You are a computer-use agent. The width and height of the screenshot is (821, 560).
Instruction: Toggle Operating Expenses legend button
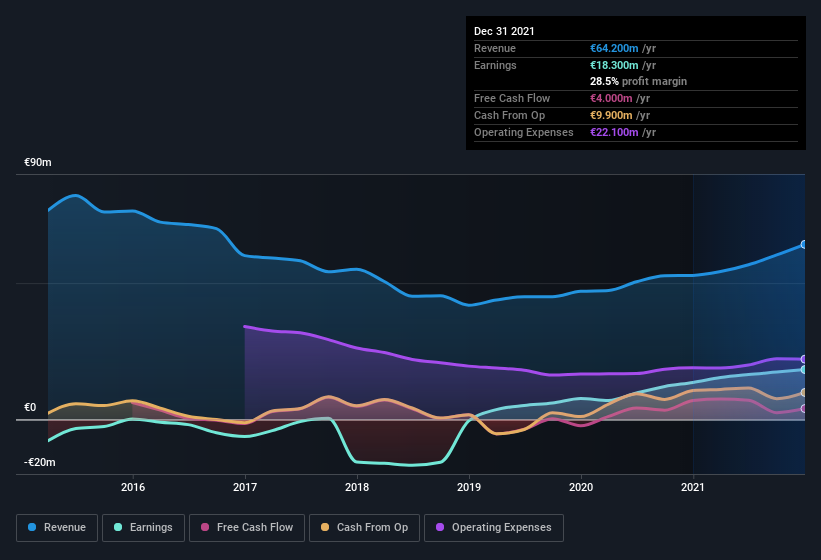494,528
